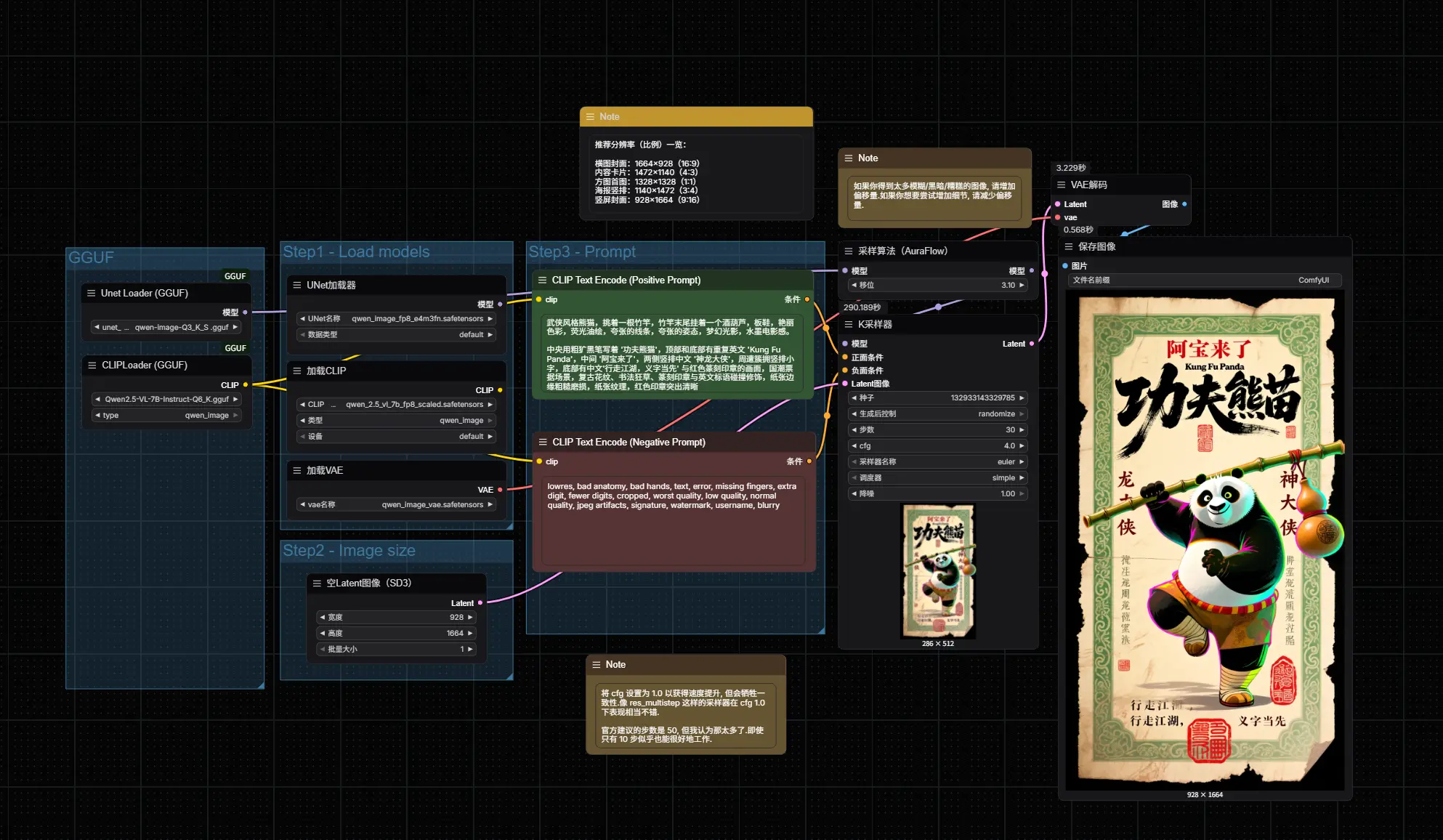Screen dimensions: 1443x840
Task: Click the orange 条件 output dot on the Positive Prompt node
Action: 807,299
